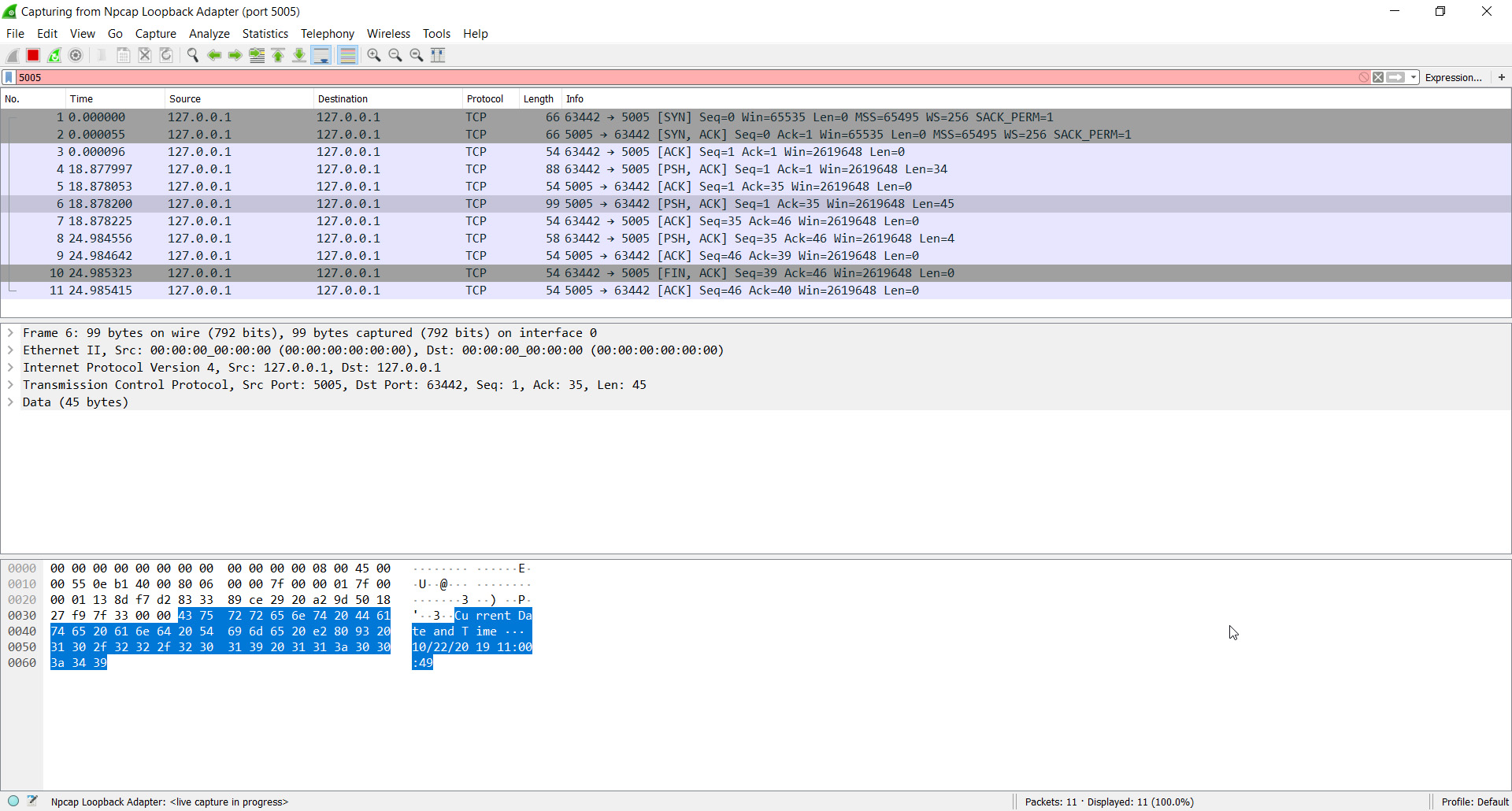Screen dimensions: 1512x811
Task: Open the Analyze menu
Action: [x=209, y=34]
